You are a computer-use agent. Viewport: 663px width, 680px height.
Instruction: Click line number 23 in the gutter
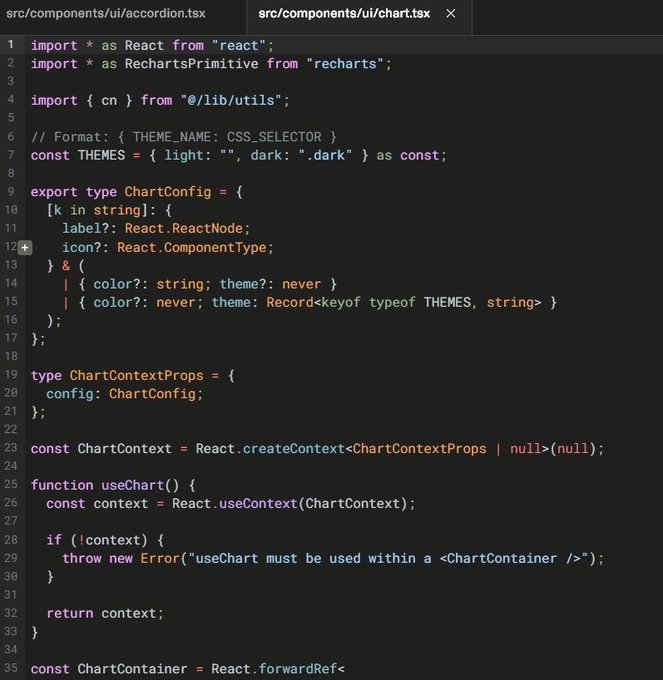pyautogui.click(x=10, y=448)
